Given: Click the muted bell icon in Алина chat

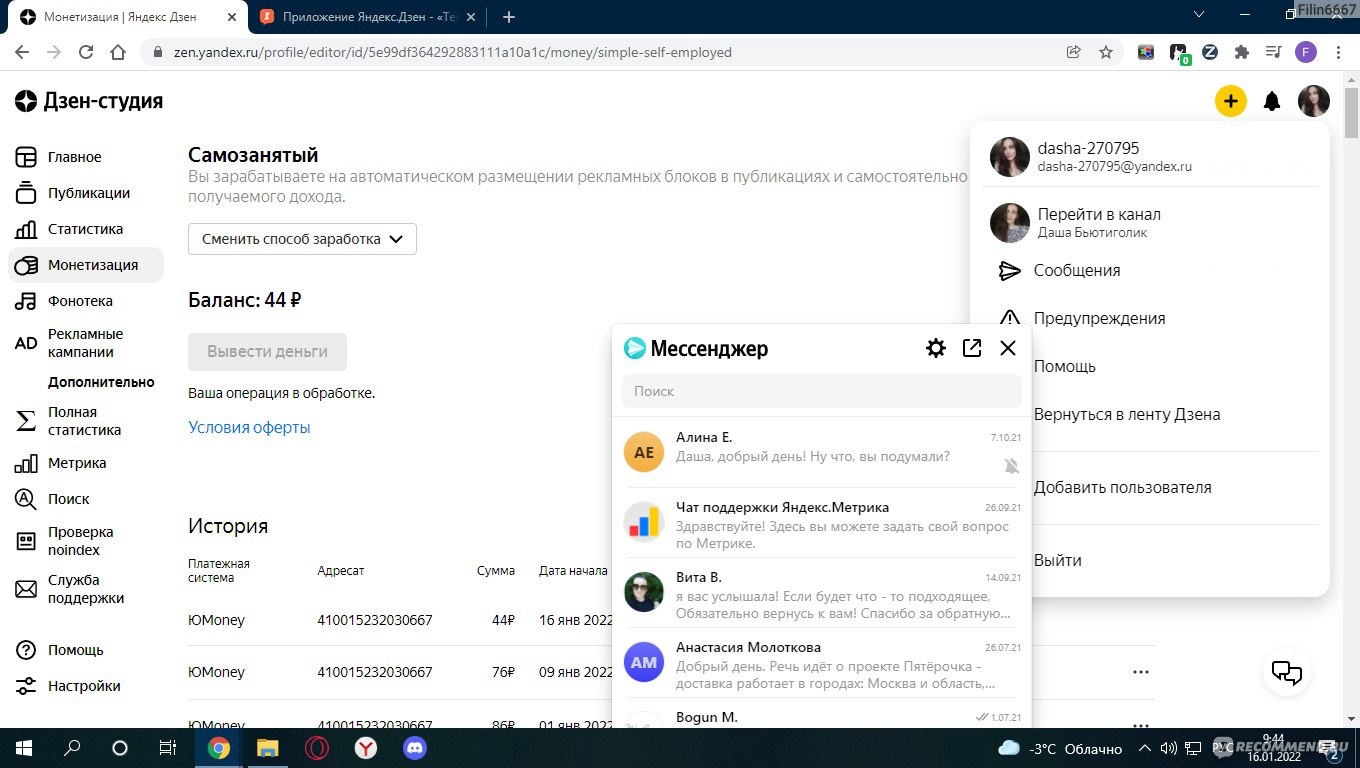Looking at the screenshot, I should click(1011, 466).
